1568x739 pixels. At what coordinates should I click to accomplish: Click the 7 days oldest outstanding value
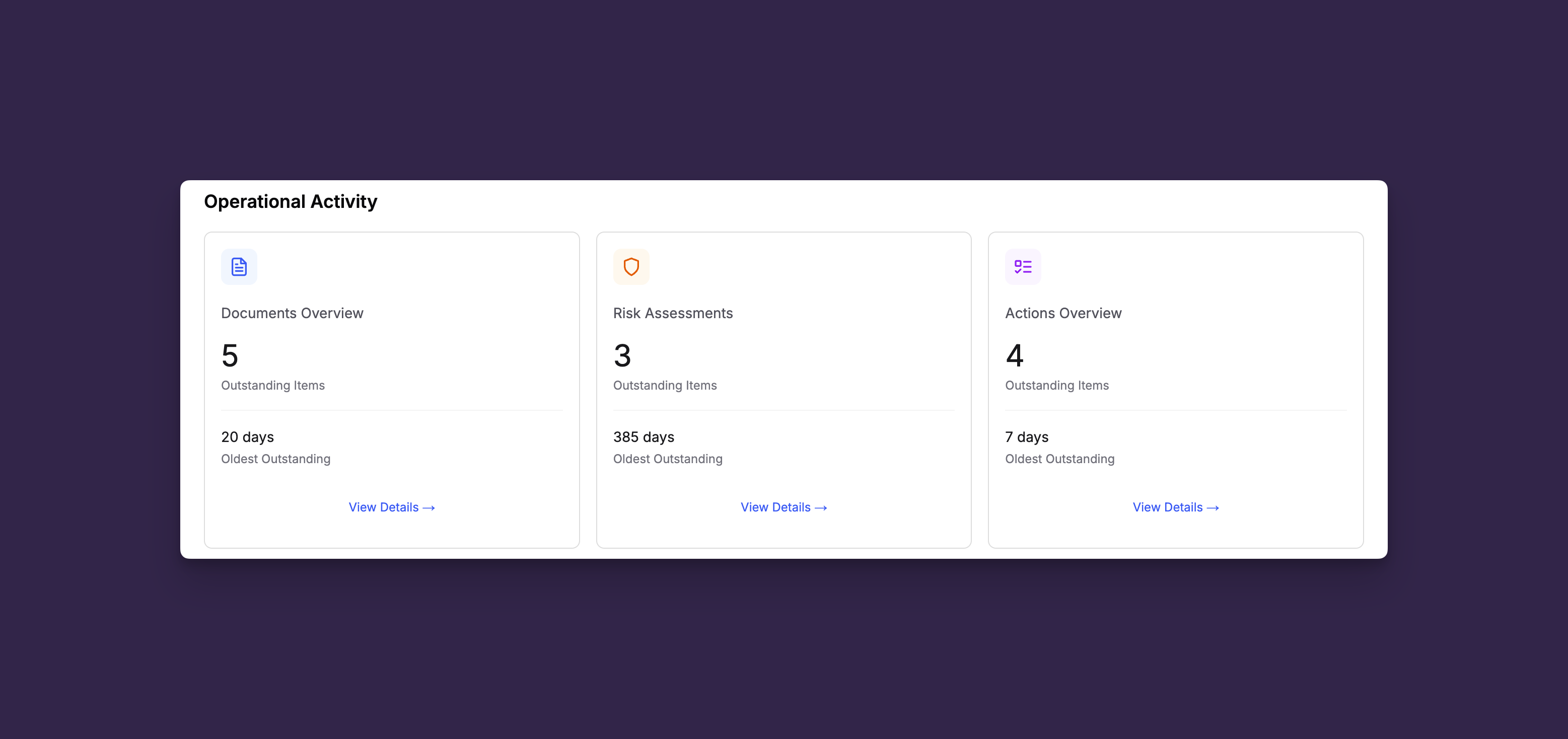[x=1026, y=437]
